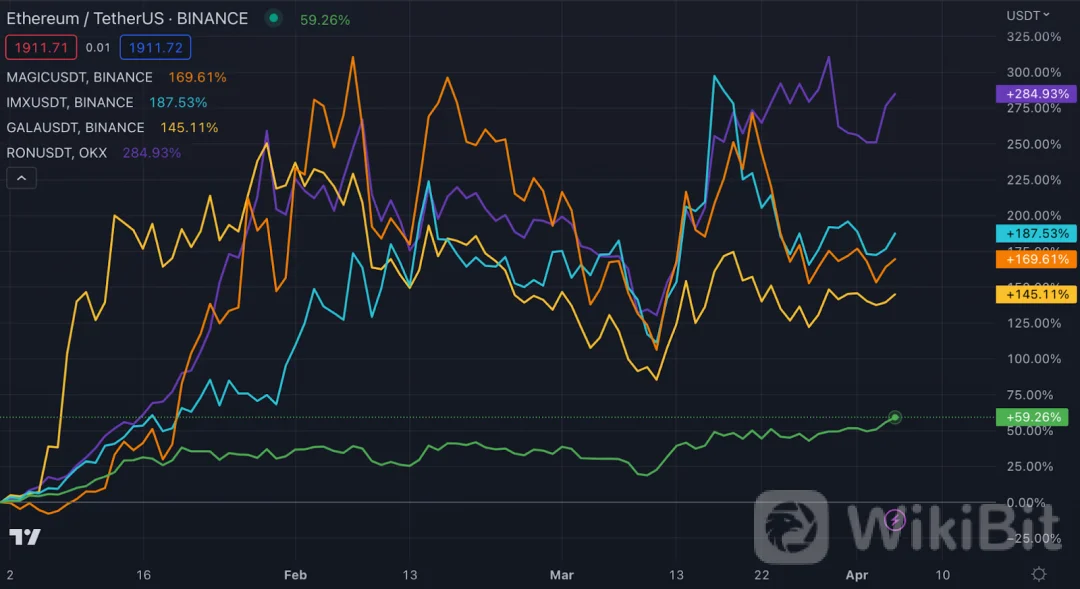Click the purple +284.93% price label
Screen dimensions: 1080x589
(1036, 94)
